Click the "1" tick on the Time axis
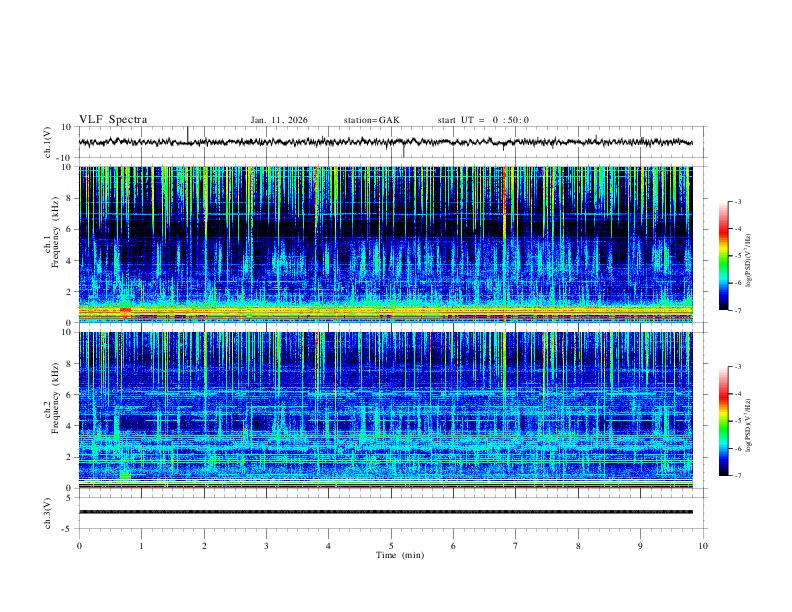 [x=141, y=546]
